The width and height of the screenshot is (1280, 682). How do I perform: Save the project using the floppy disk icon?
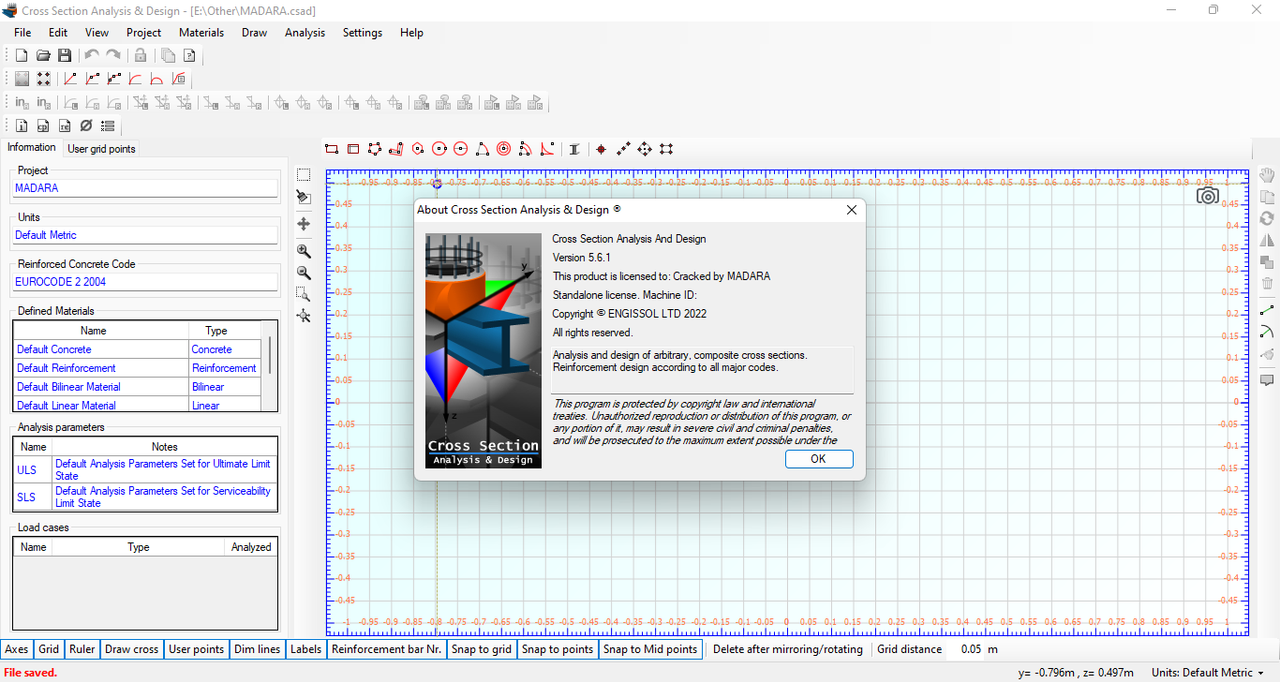click(65, 56)
